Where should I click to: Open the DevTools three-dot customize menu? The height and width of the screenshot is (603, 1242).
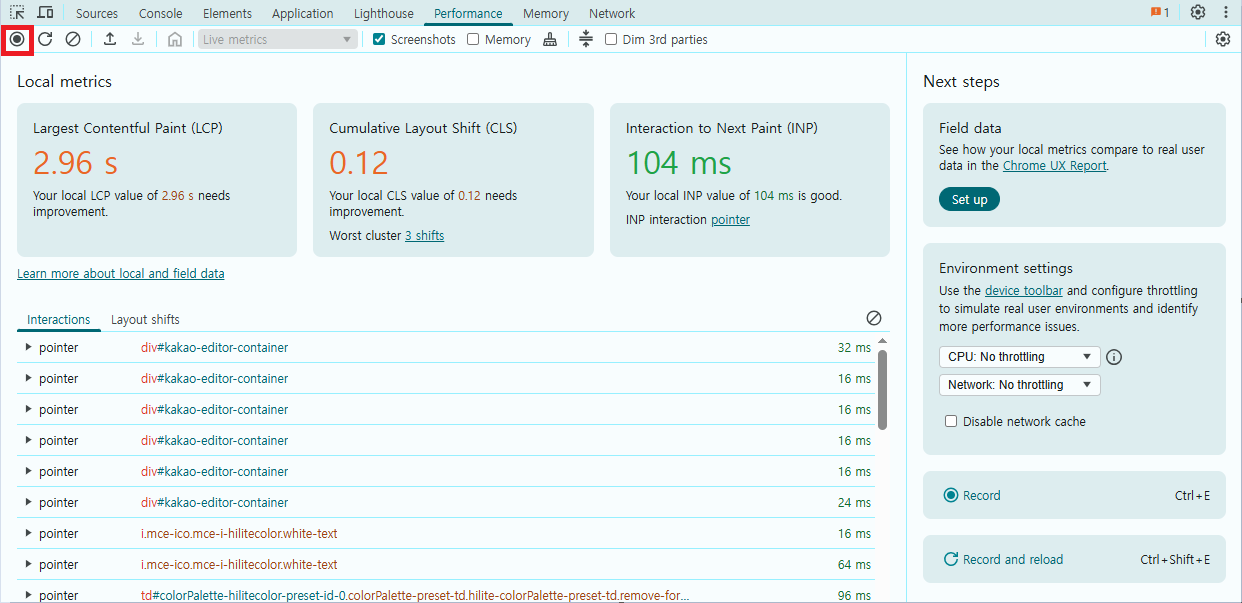[x=1226, y=12]
